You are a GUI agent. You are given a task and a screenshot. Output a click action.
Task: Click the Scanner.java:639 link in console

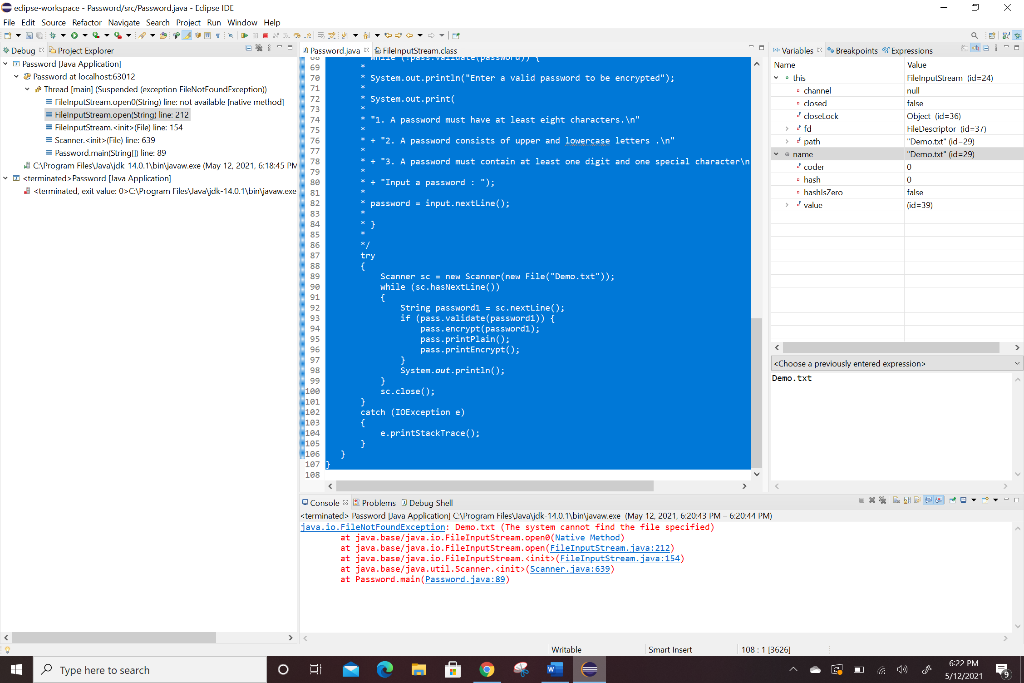pos(570,569)
